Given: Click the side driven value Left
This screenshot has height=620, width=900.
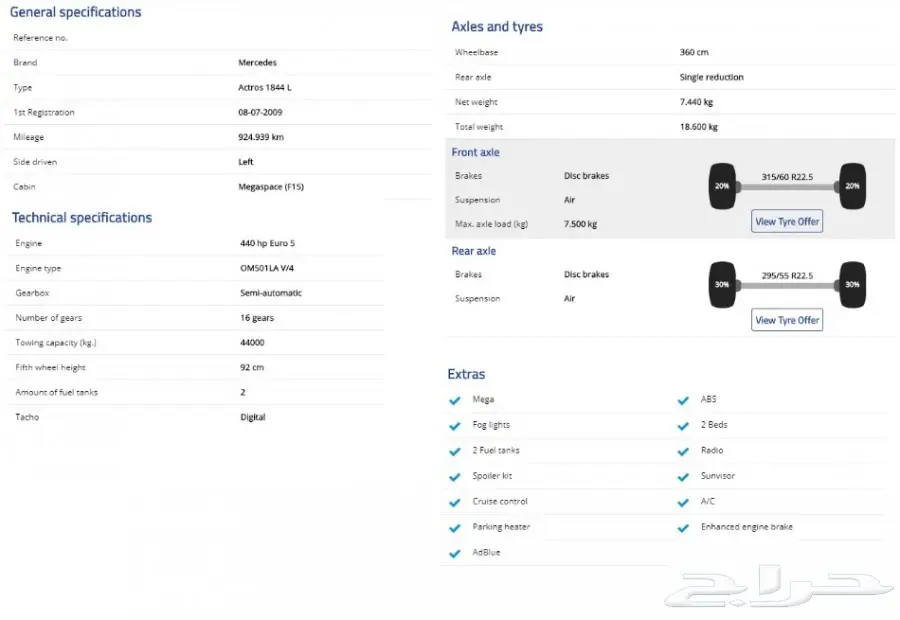Looking at the screenshot, I should click(246, 162).
